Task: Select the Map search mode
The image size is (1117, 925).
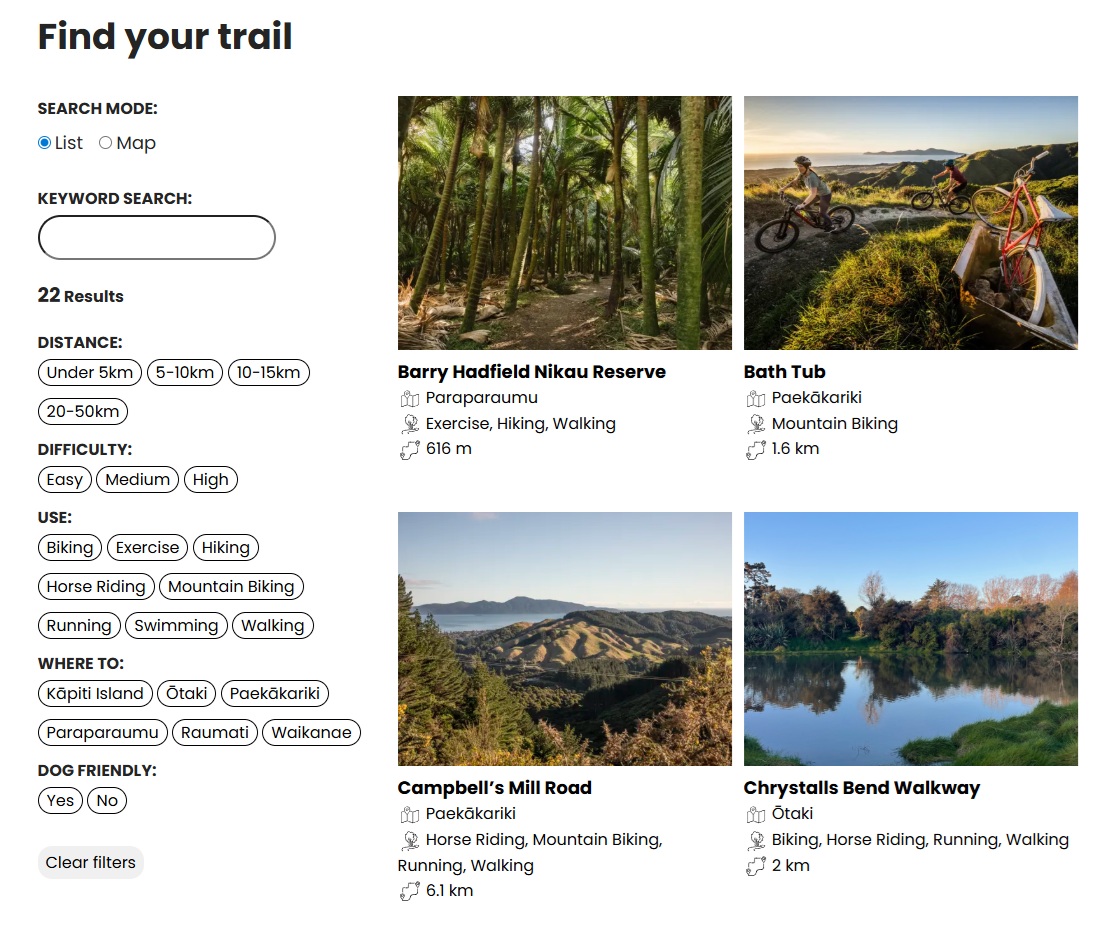Action: 105,143
